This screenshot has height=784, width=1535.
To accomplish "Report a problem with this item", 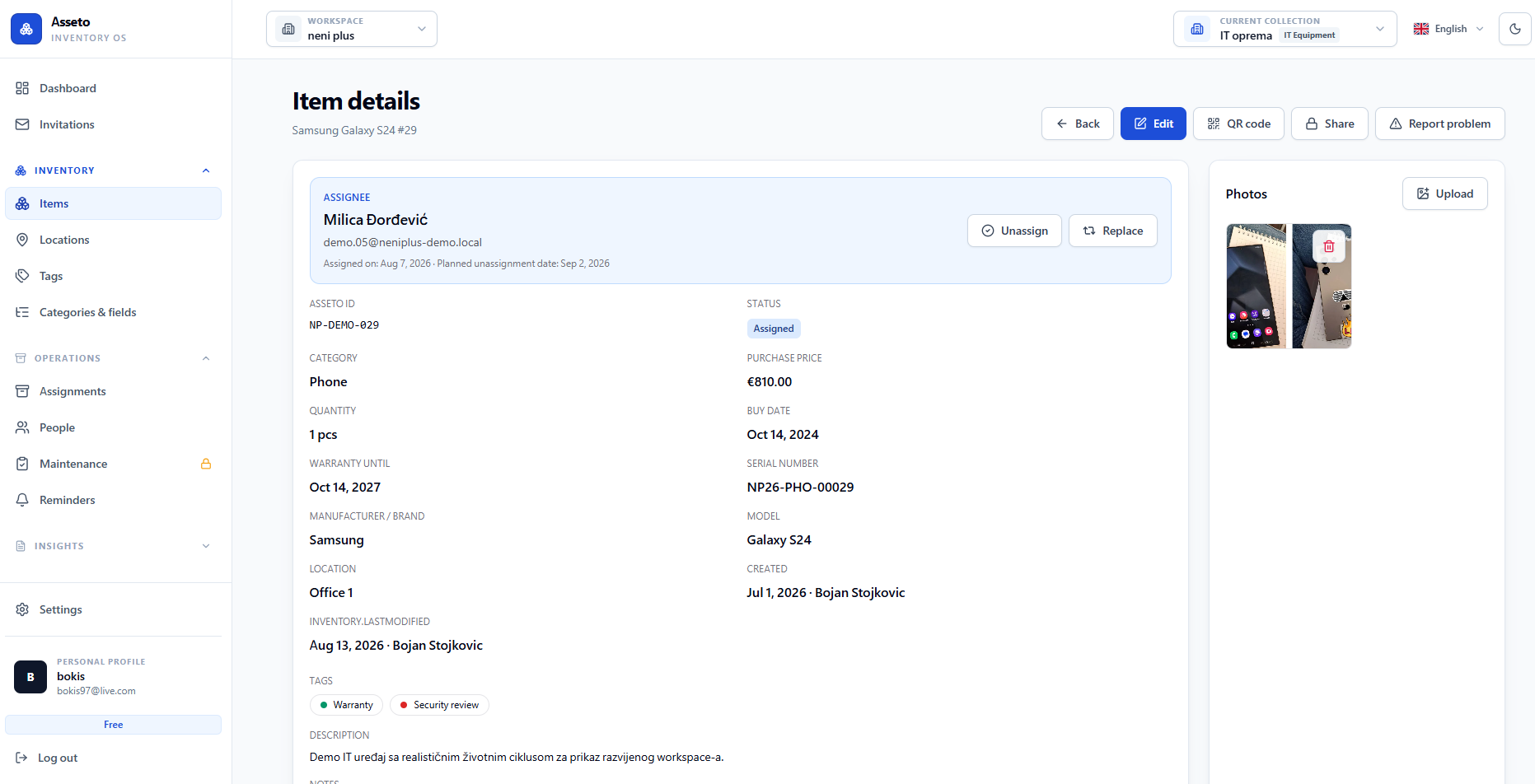I will click(x=1440, y=124).
